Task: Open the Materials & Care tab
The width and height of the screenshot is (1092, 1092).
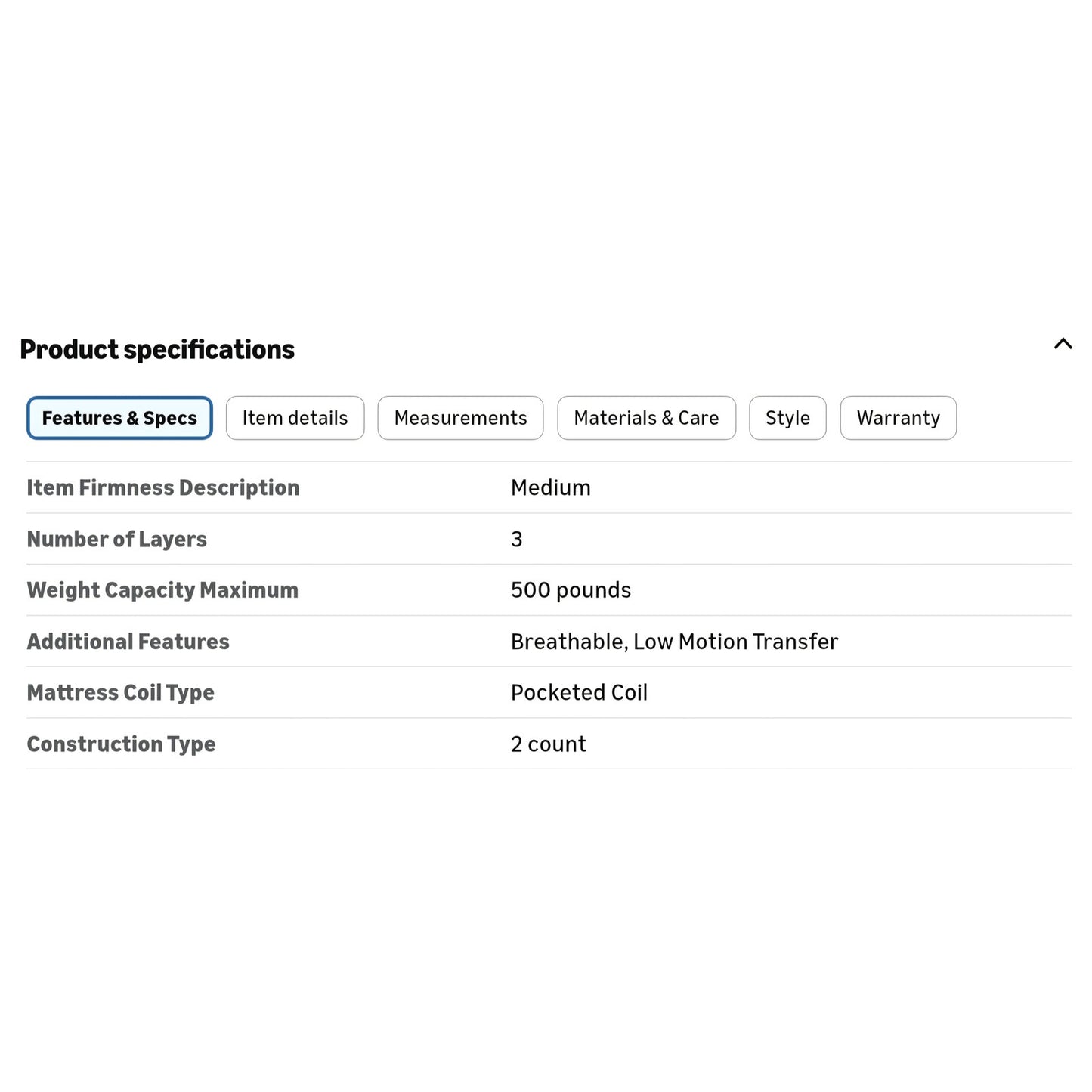Action: pyautogui.click(x=646, y=418)
